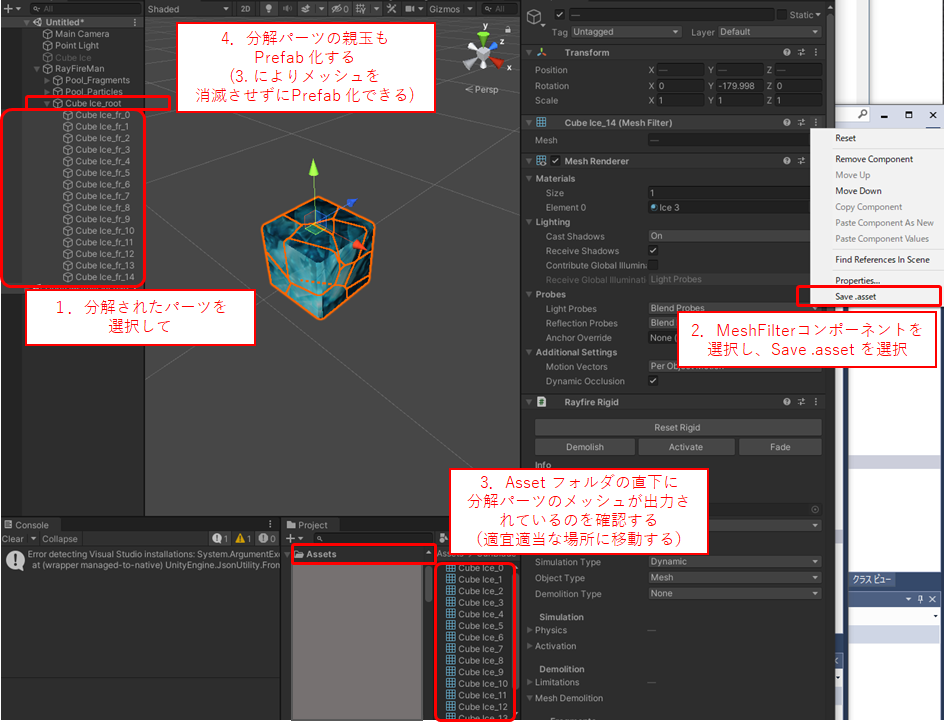The height and width of the screenshot is (722, 944).
Task: Open the Shaded draw mode dropdown
Action: coord(188,9)
